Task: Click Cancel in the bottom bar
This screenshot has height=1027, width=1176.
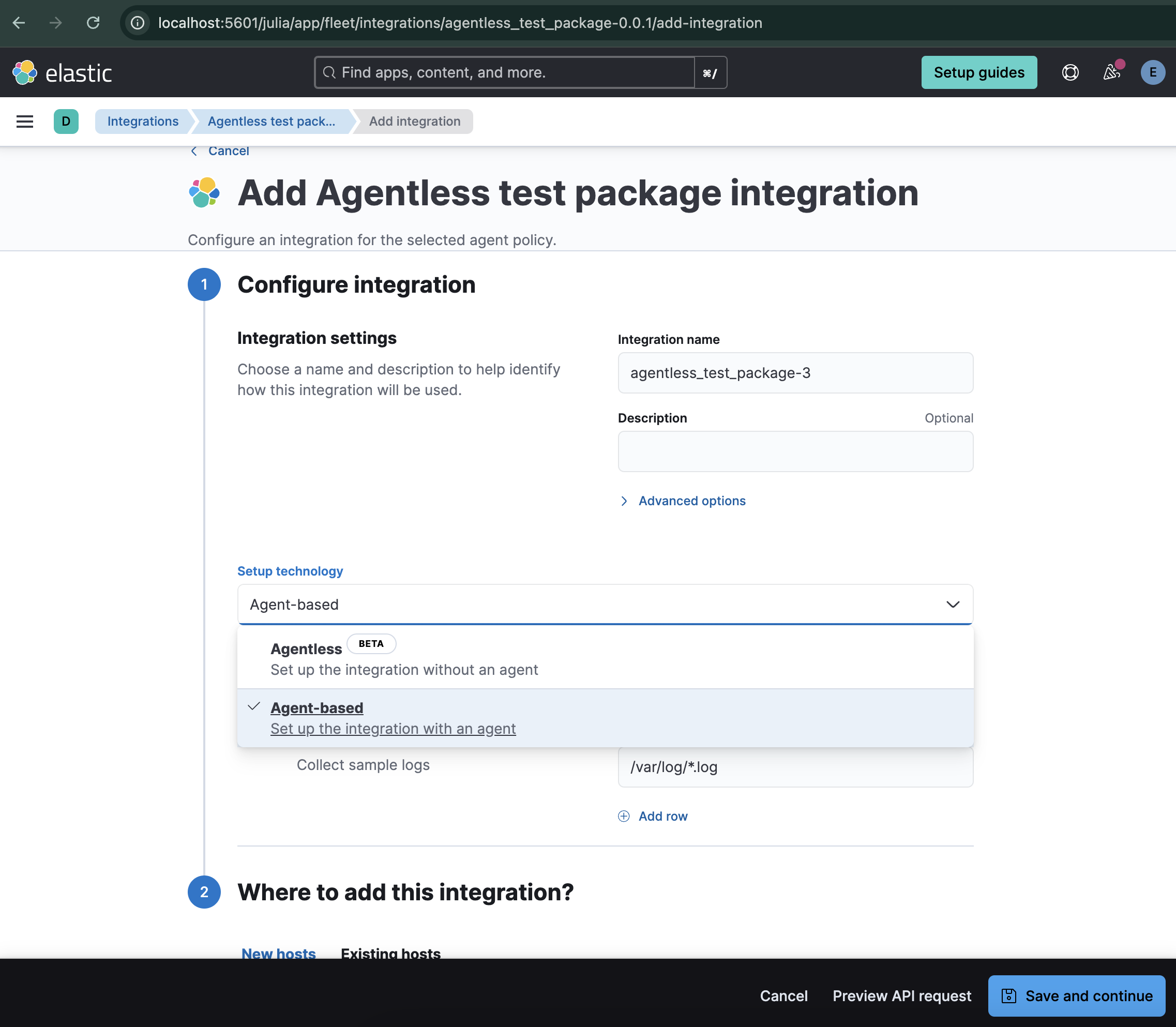Action: (783, 996)
